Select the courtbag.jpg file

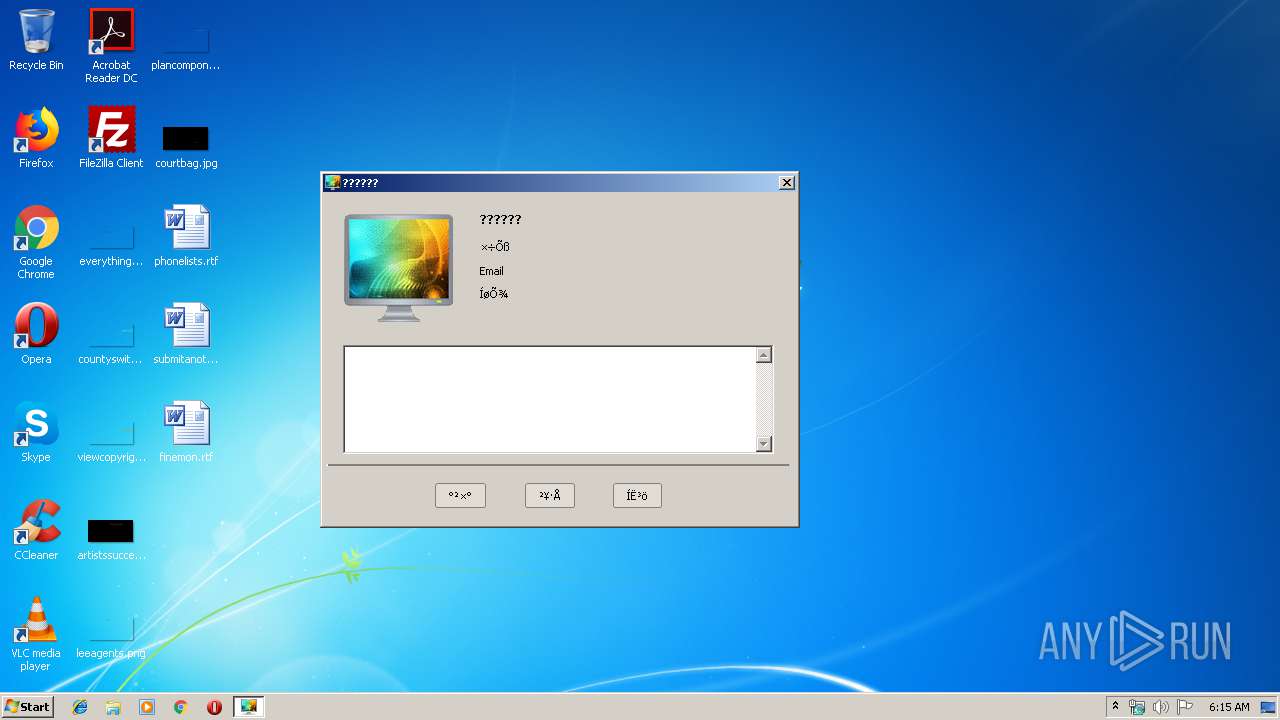click(186, 146)
